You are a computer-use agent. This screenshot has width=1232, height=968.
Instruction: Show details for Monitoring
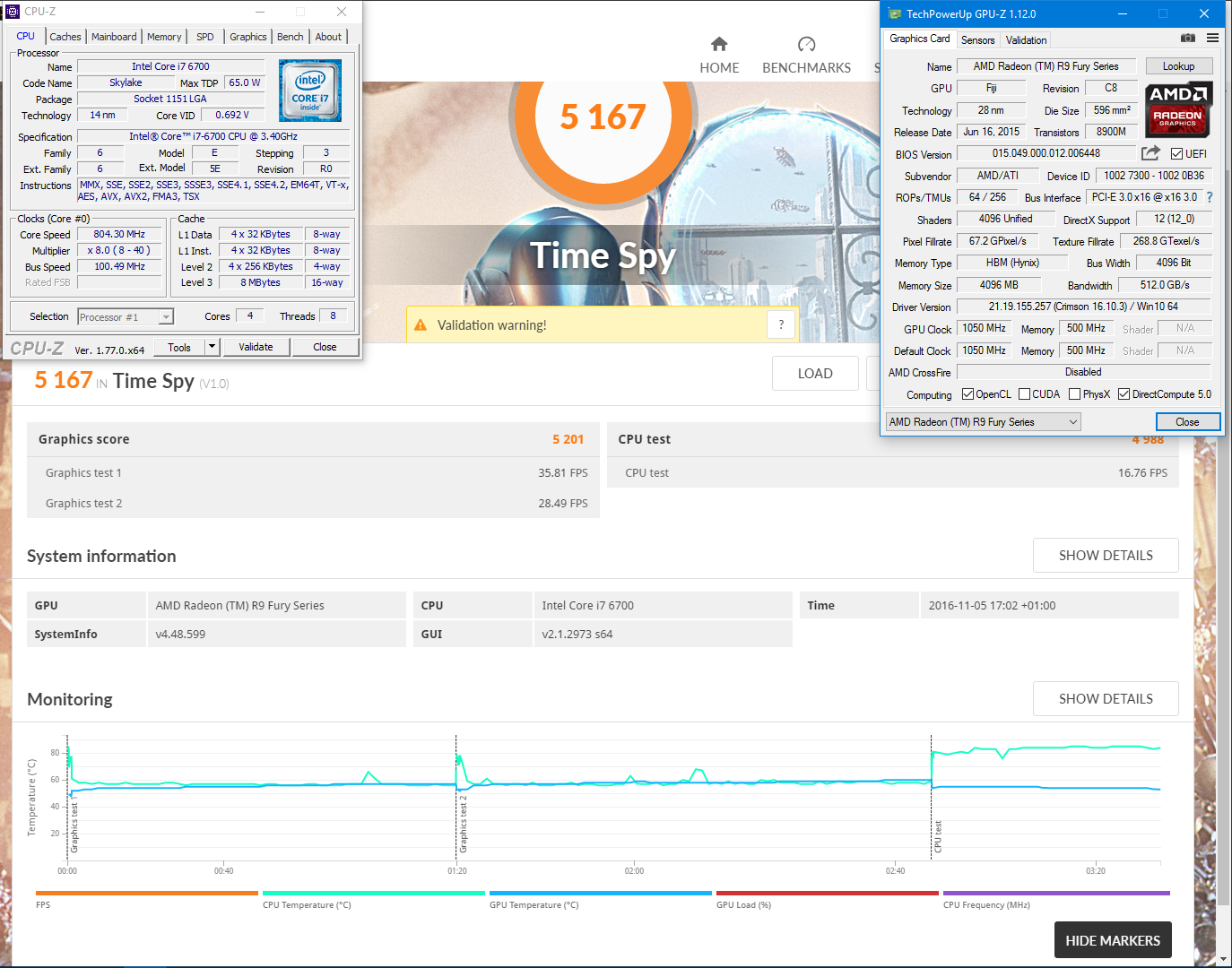tap(1106, 699)
